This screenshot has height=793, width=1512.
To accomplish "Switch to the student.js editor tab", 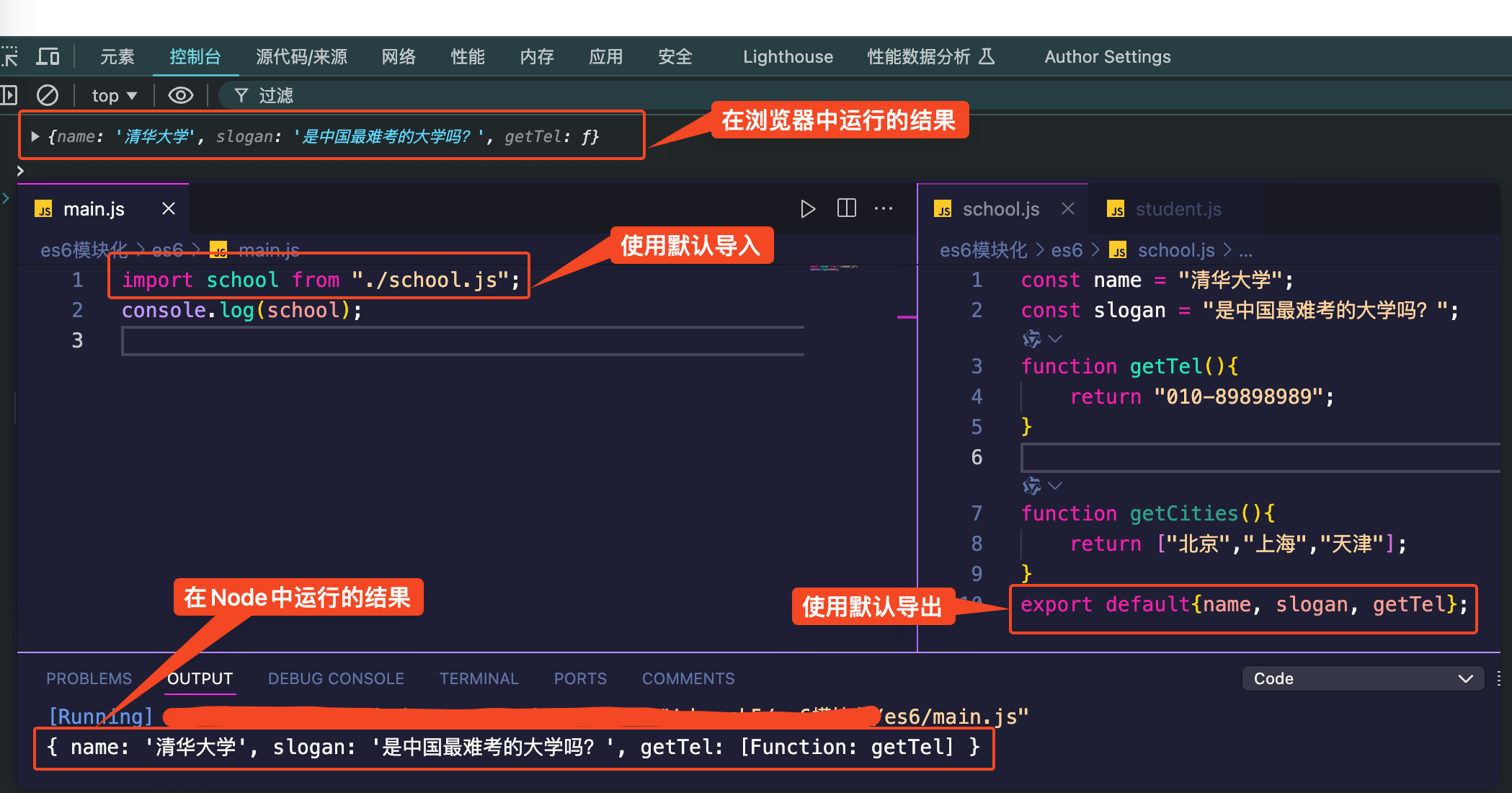I will click(1178, 209).
